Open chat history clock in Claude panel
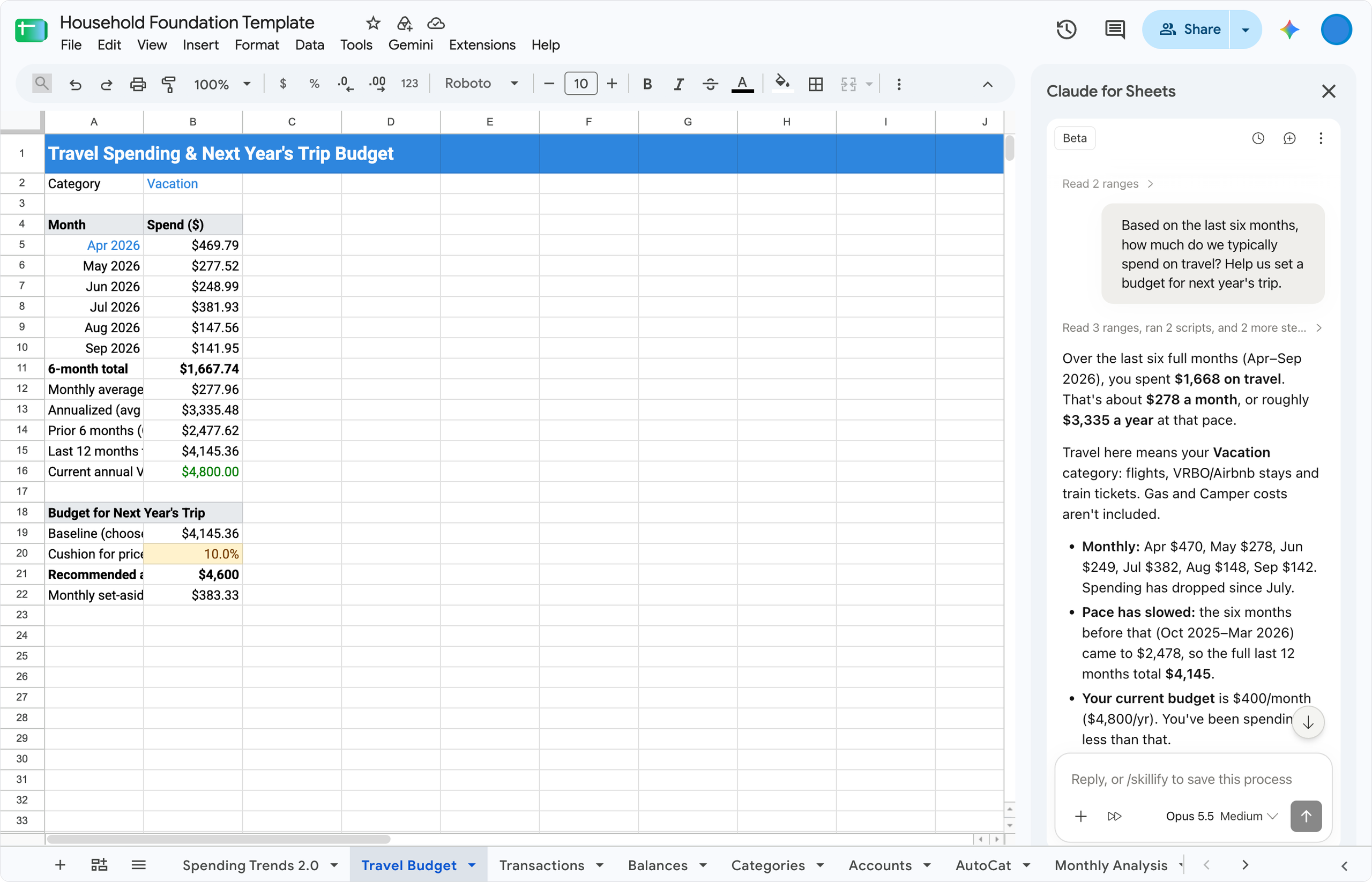1372x882 pixels. point(1258,138)
